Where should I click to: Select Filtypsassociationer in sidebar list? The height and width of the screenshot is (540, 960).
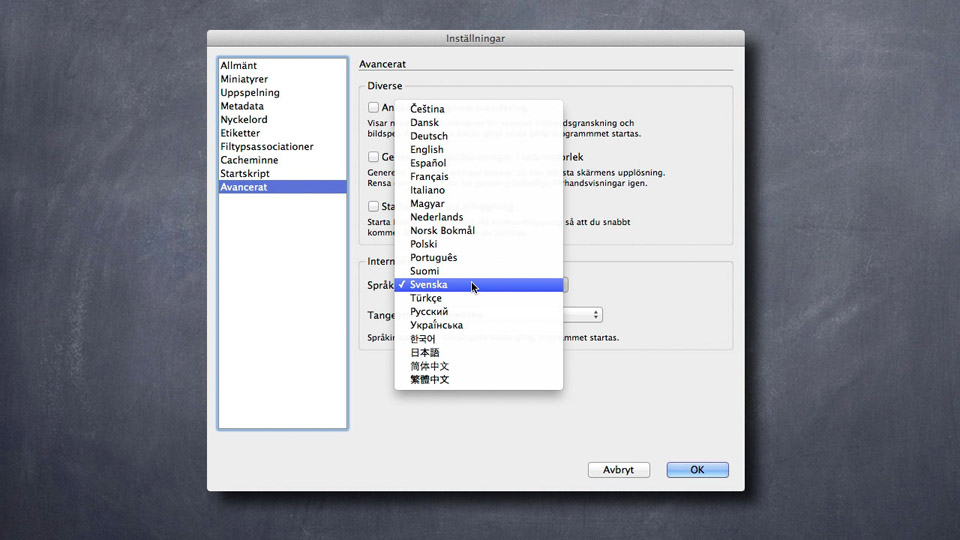point(267,147)
